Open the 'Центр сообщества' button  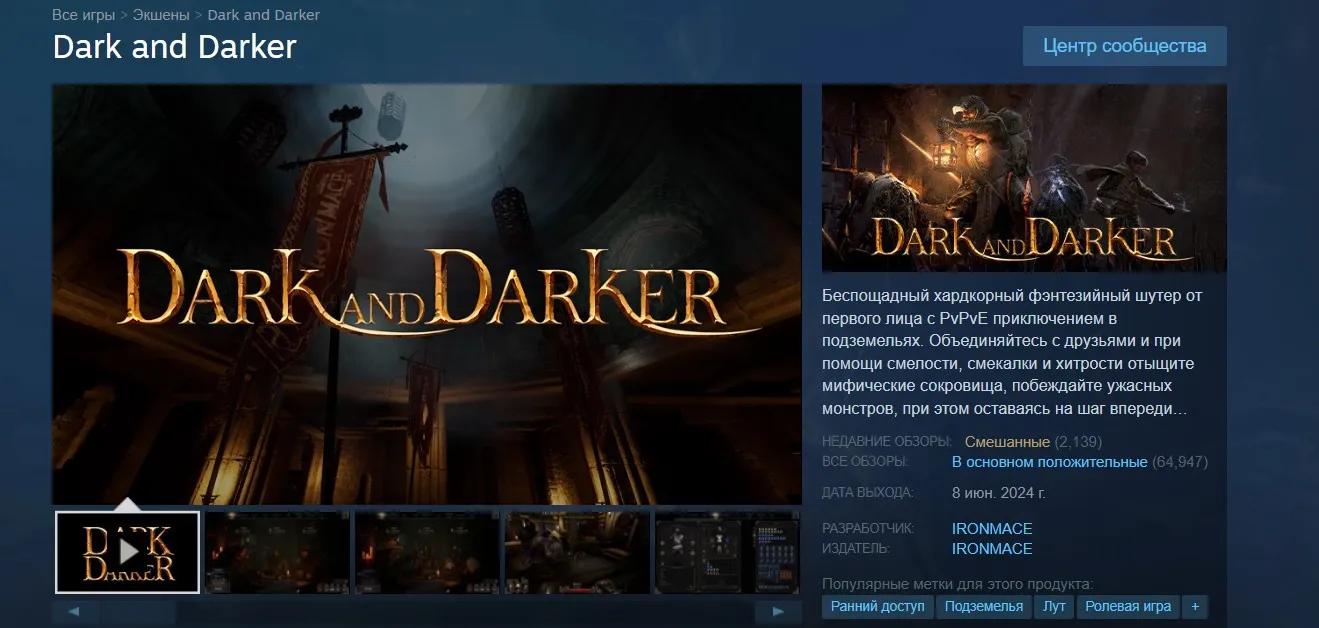[1124, 46]
